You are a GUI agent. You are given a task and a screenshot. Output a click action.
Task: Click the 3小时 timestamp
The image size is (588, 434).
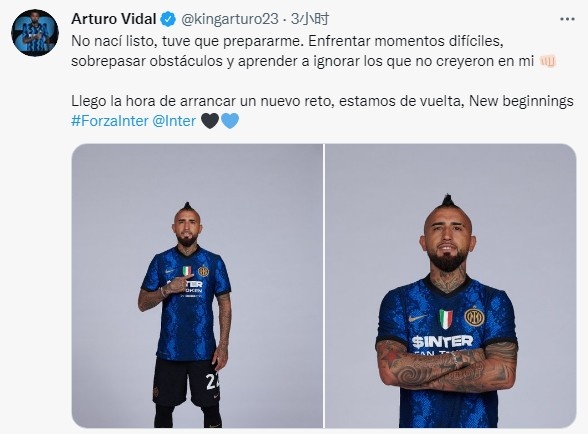tap(310, 19)
